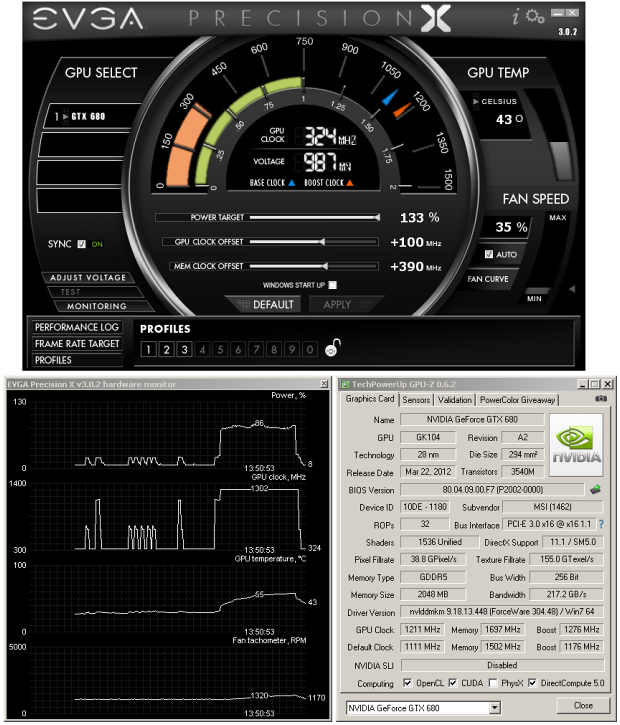Select GTX 680 in GPU Select list
The image size is (620, 725).
pos(92,116)
